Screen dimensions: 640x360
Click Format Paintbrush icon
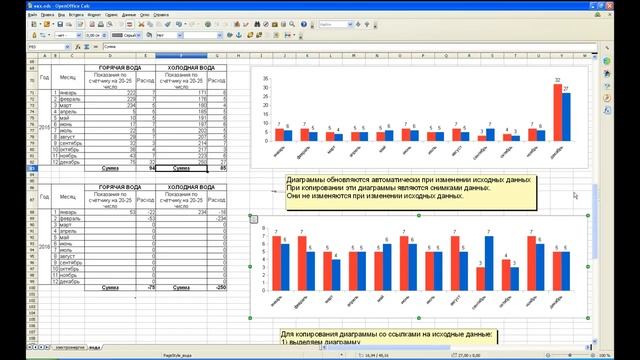[167, 24]
